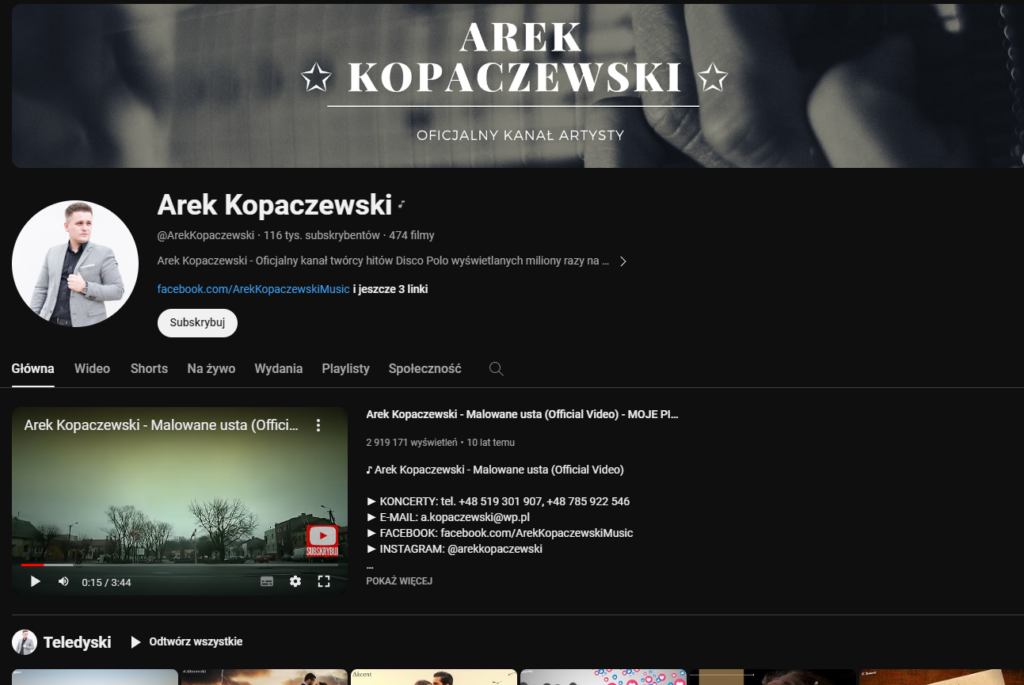Switch to the Społeczność tab
Screen dimensions: 1024x685
424,368
